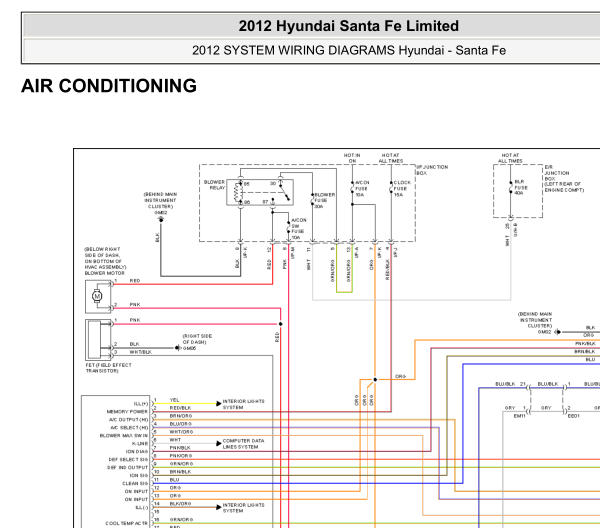Click the 'ILL(-)' pin label
This screenshot has height=528, width=600.
142,507
